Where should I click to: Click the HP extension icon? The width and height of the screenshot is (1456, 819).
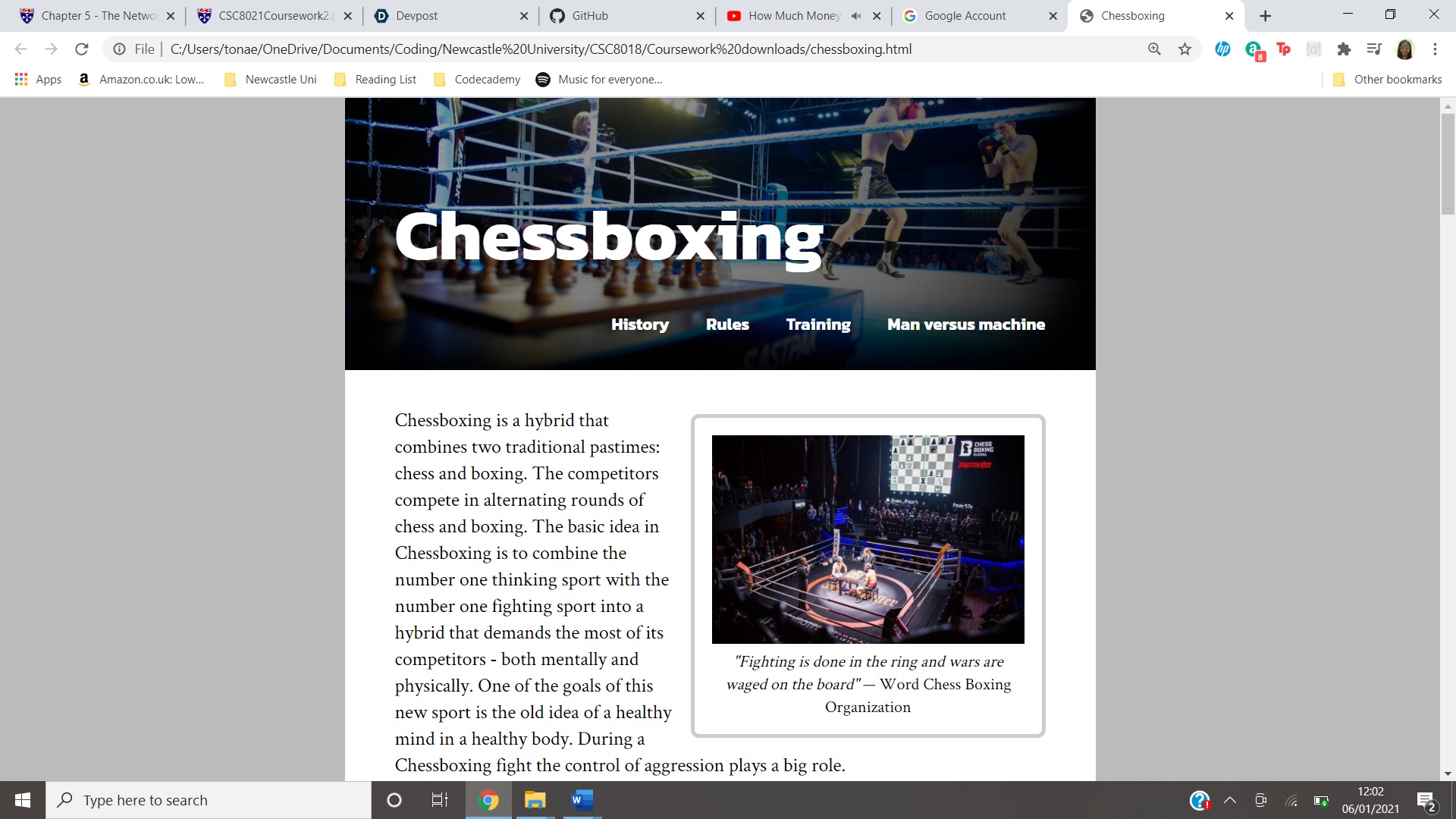tap(1222, 49)
